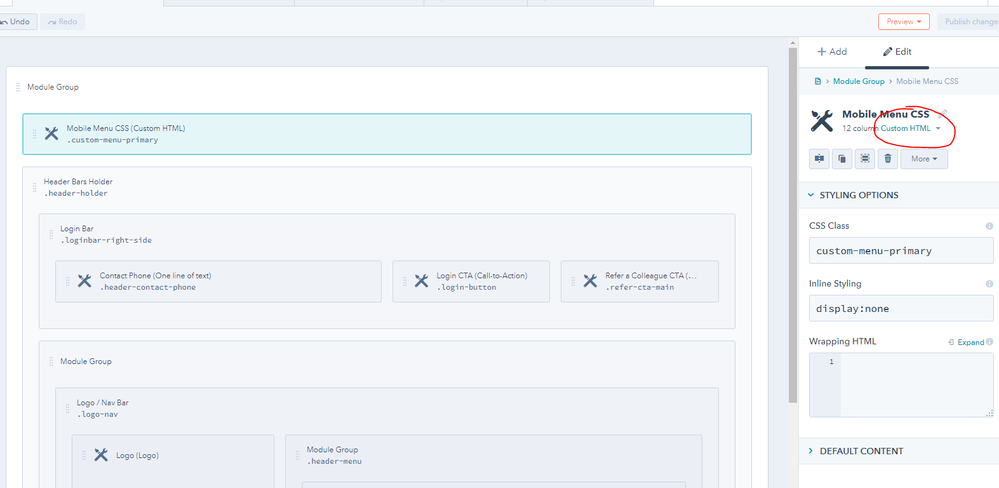Click the tools icon of the Refer a Colleague CTA module
999x488 pixels.
pos(591,281)
